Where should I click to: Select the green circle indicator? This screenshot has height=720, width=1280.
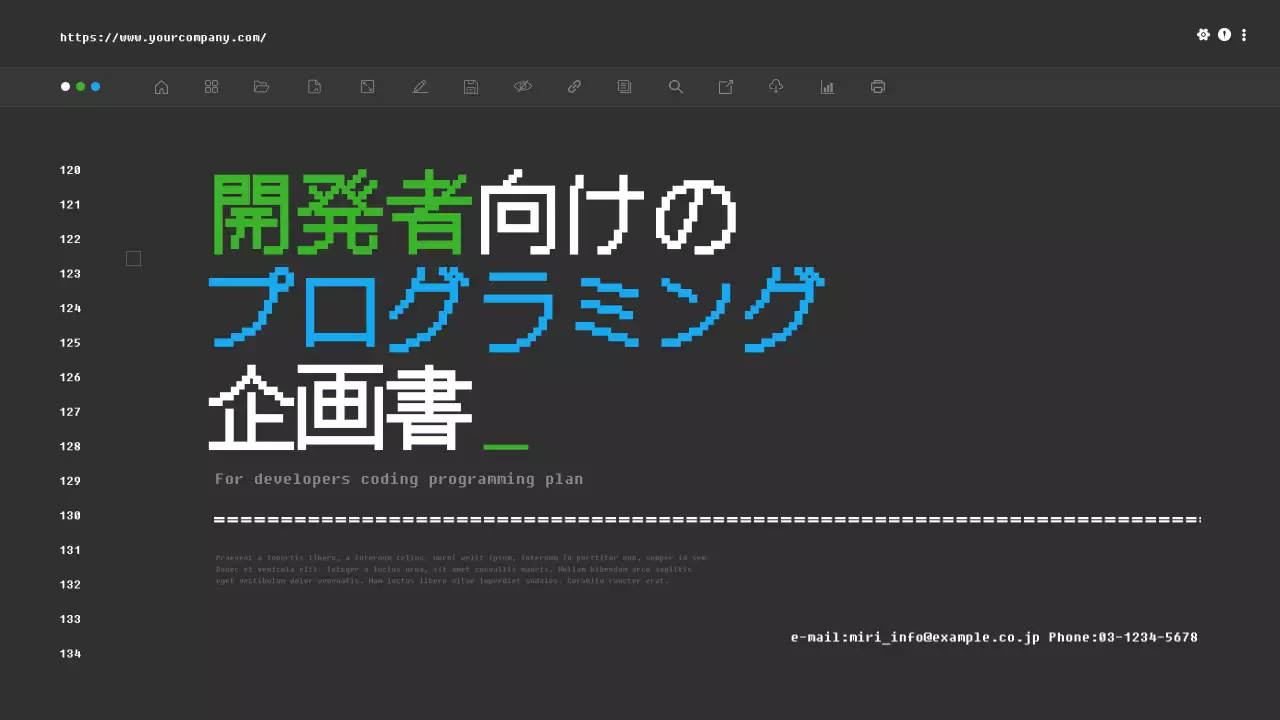tap(79, 87)
